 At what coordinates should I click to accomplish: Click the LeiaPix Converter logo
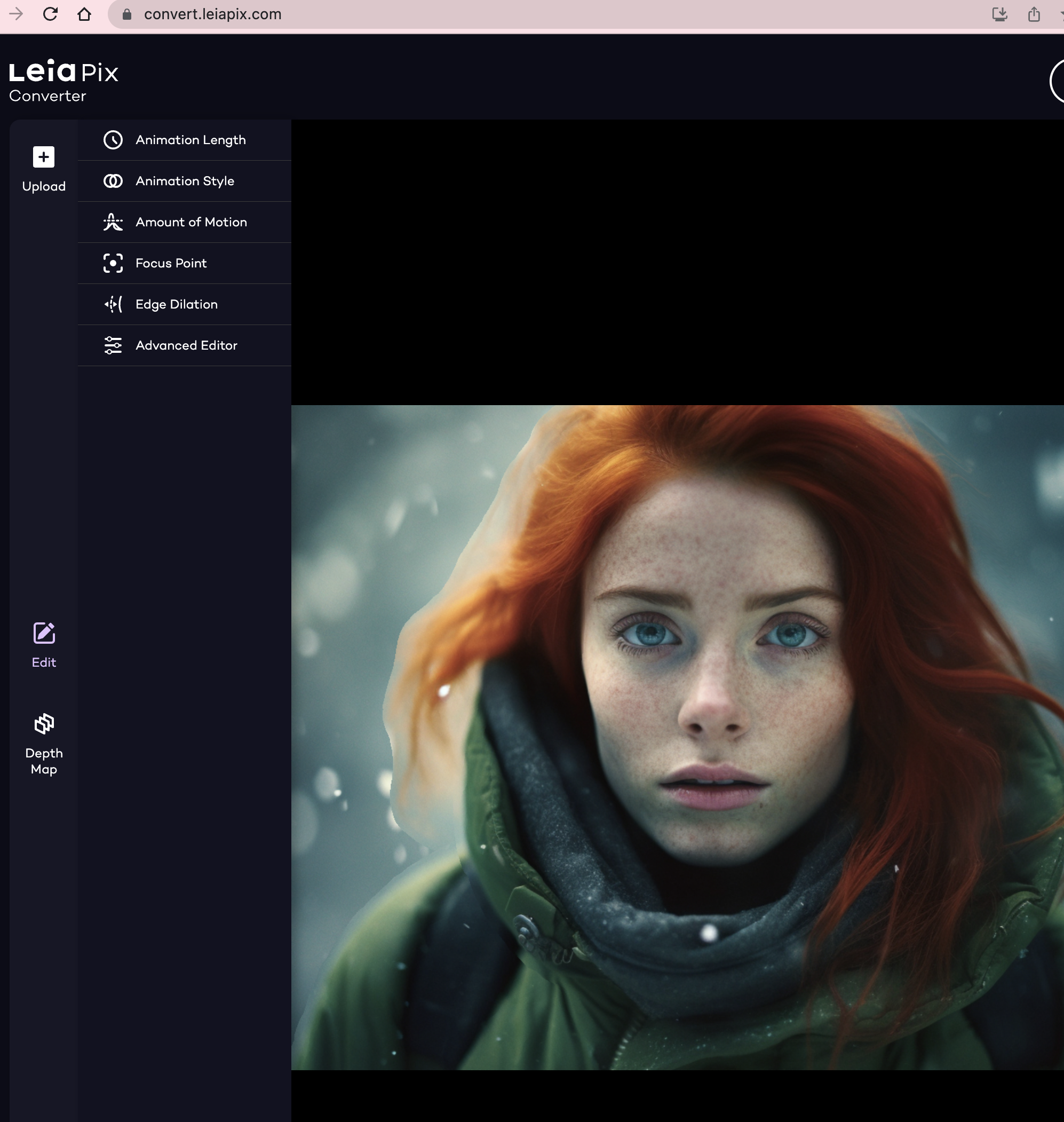(63, 80)
